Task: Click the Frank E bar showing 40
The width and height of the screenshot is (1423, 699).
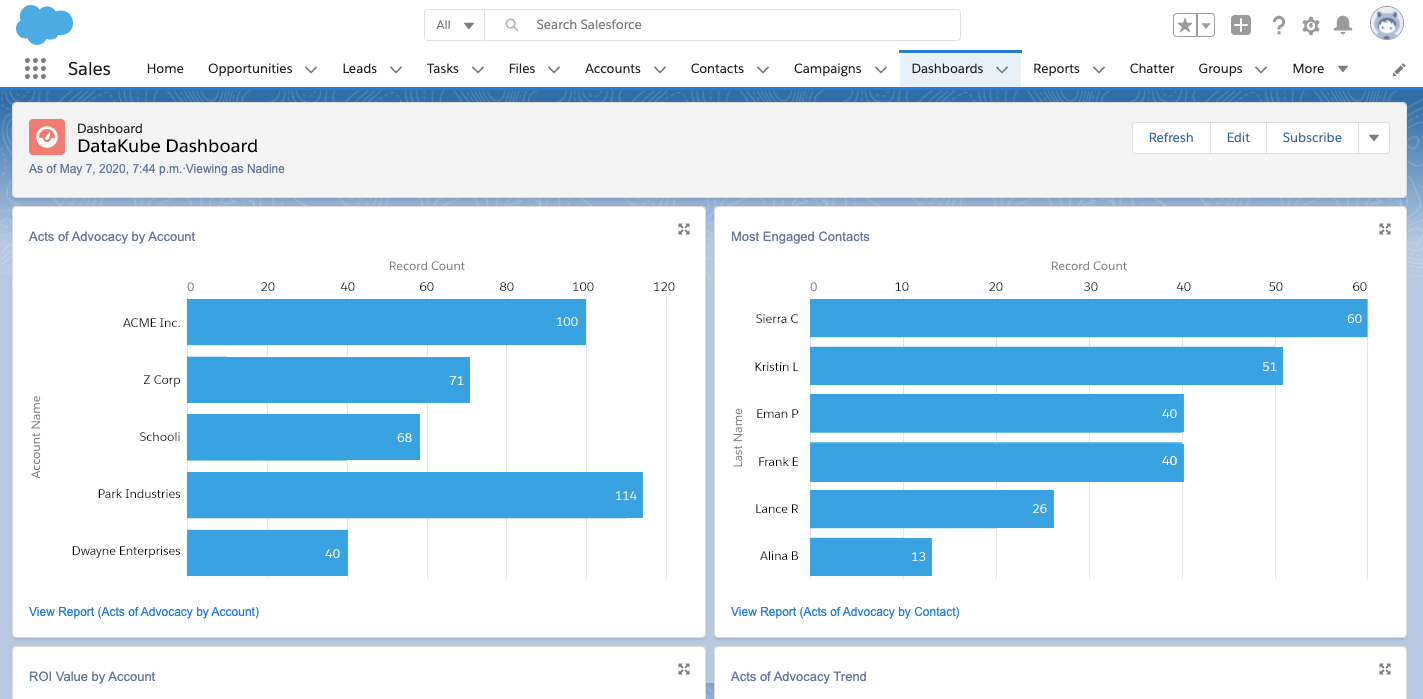Action: [997, 462]
